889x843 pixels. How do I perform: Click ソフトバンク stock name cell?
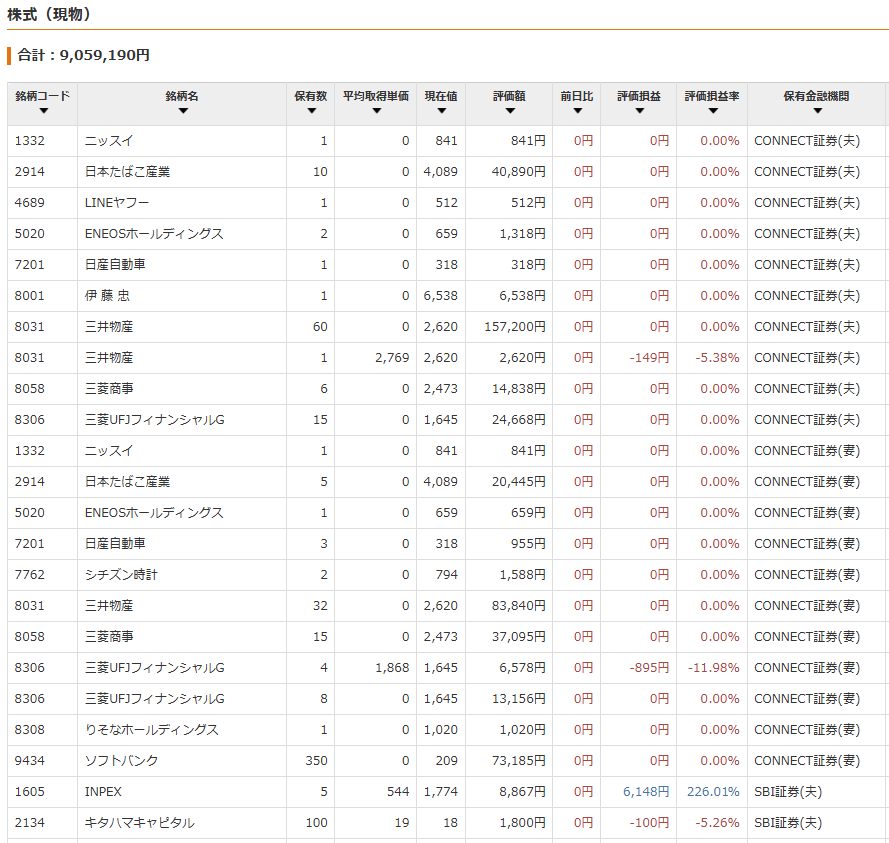182,761
